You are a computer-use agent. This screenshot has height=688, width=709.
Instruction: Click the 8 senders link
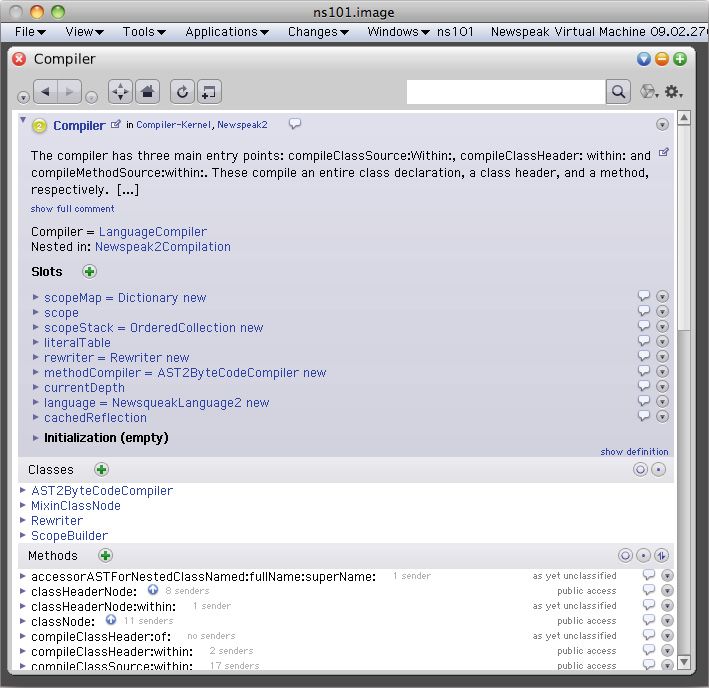pyautogui.click(x=187, y=591)
